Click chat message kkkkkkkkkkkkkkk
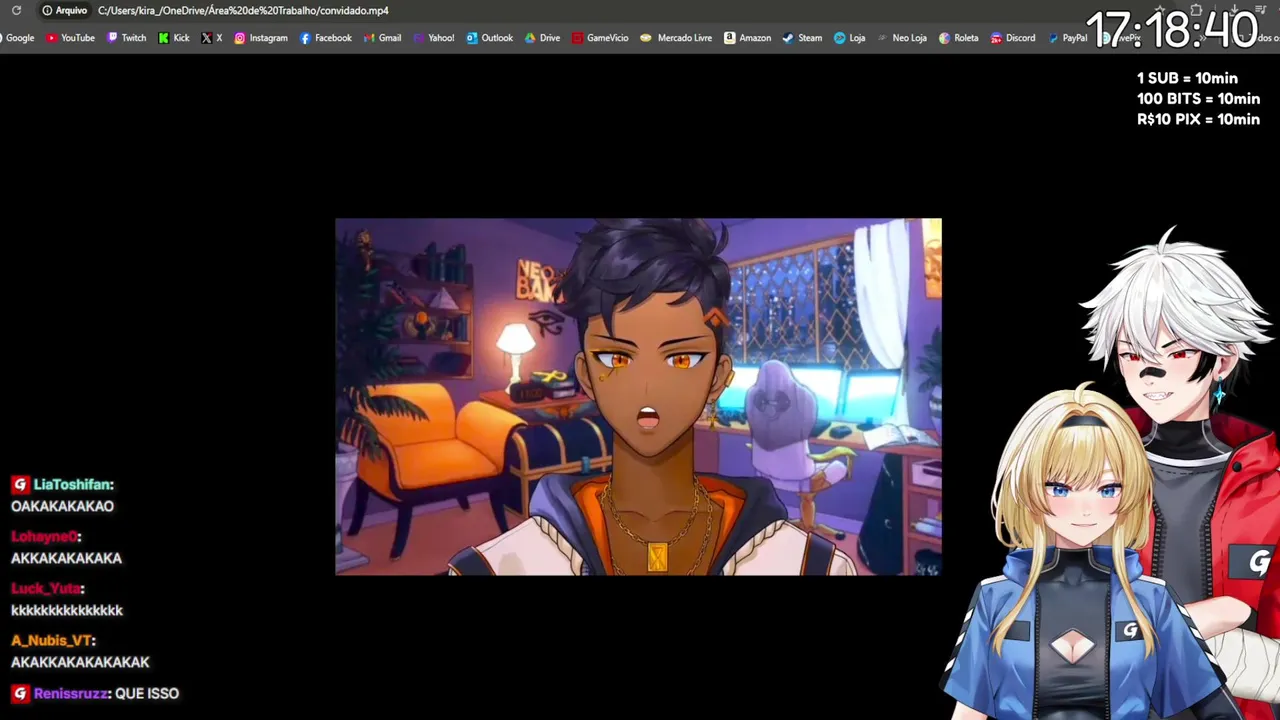Screen dimensions: 1280x720 coord(67,610)
